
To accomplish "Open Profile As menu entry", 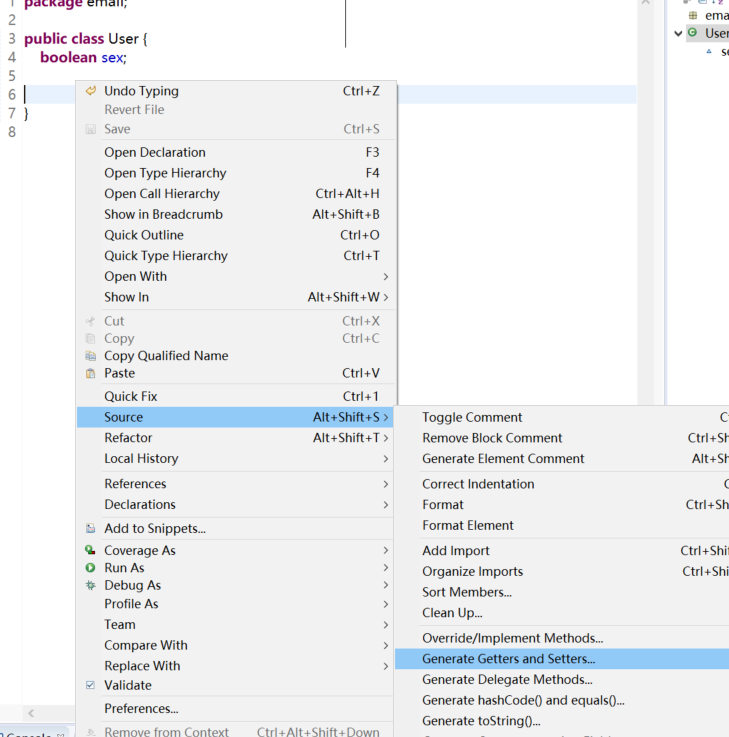I will click(x=235, y=604).
